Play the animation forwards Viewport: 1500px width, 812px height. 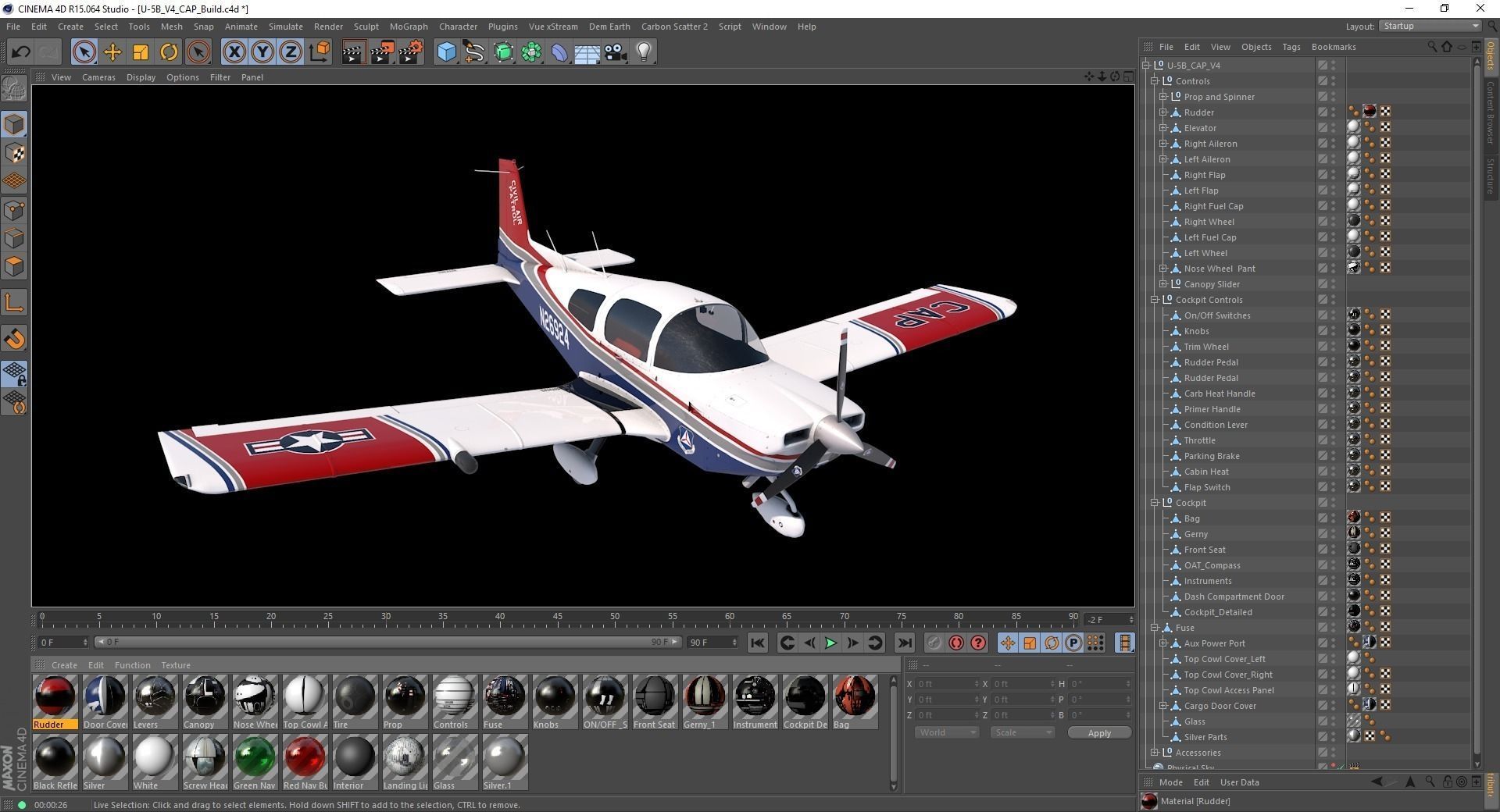click(x=830, y=643)
